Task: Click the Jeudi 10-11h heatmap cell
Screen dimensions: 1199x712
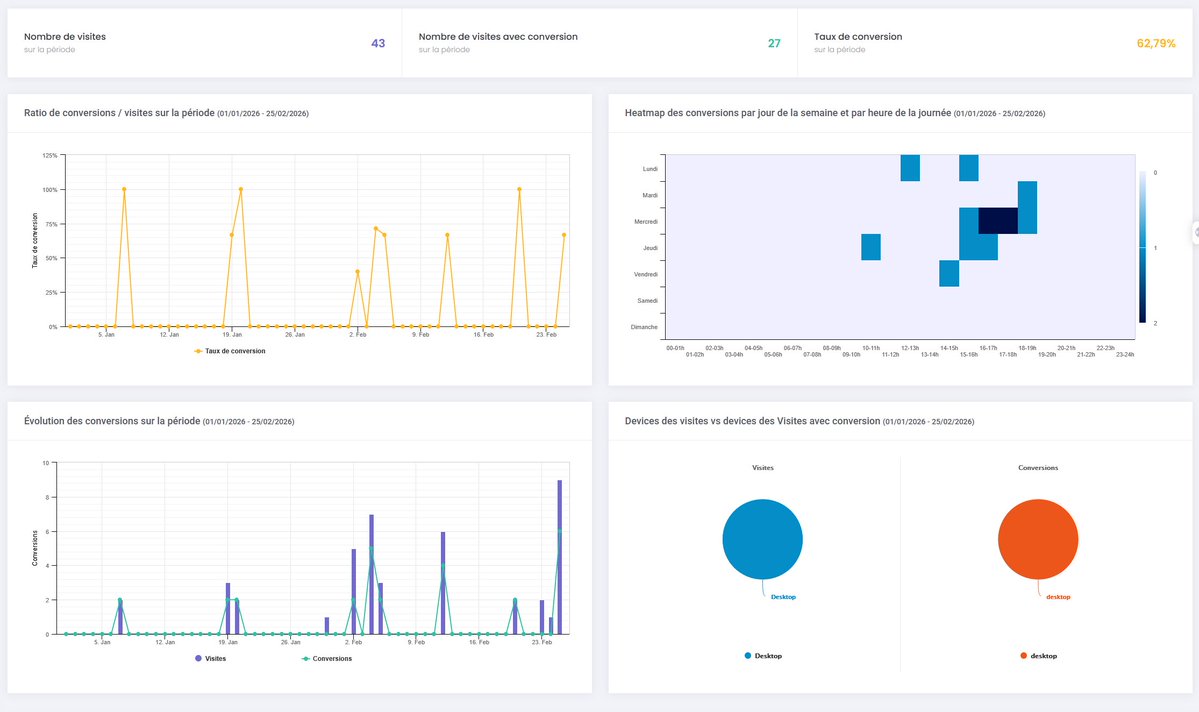Action: coord(871,247)
